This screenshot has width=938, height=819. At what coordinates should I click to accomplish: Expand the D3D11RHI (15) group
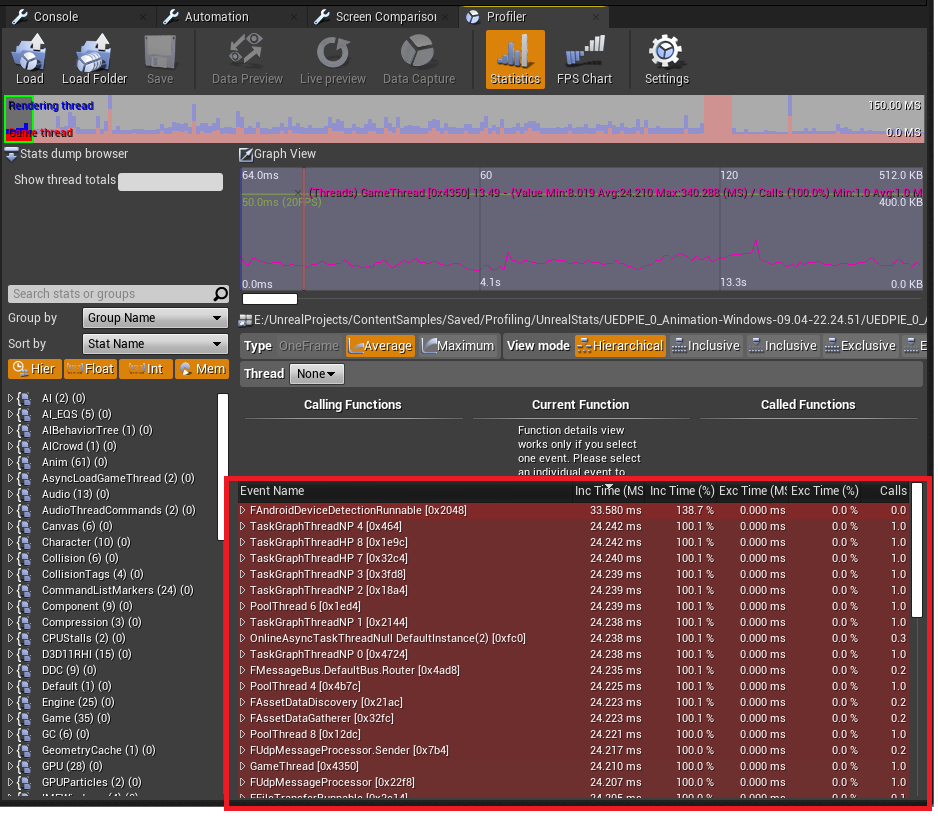(x=10, y=654)
